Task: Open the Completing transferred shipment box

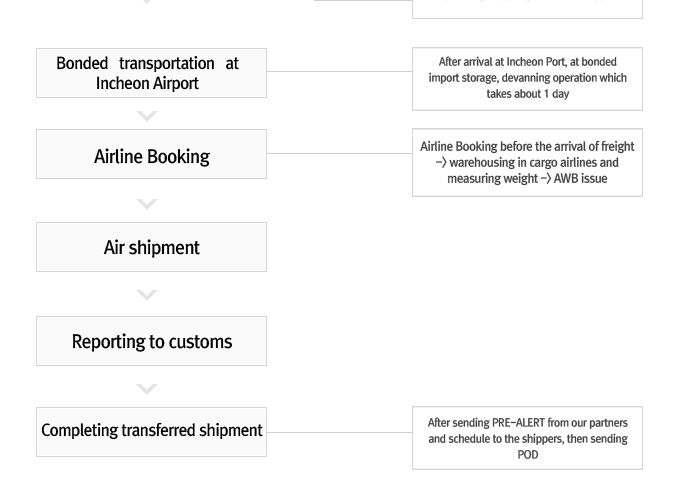Action: pyautogui.click(x=151, y=432)
